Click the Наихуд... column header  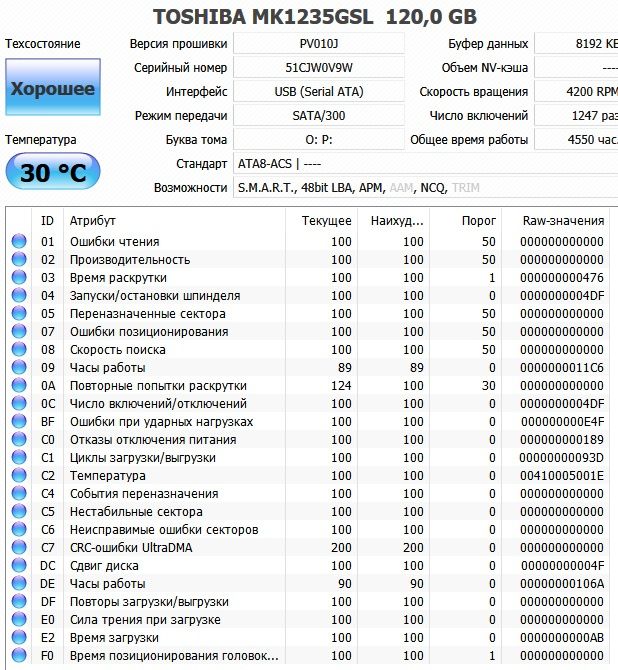(x=393, y=220)
